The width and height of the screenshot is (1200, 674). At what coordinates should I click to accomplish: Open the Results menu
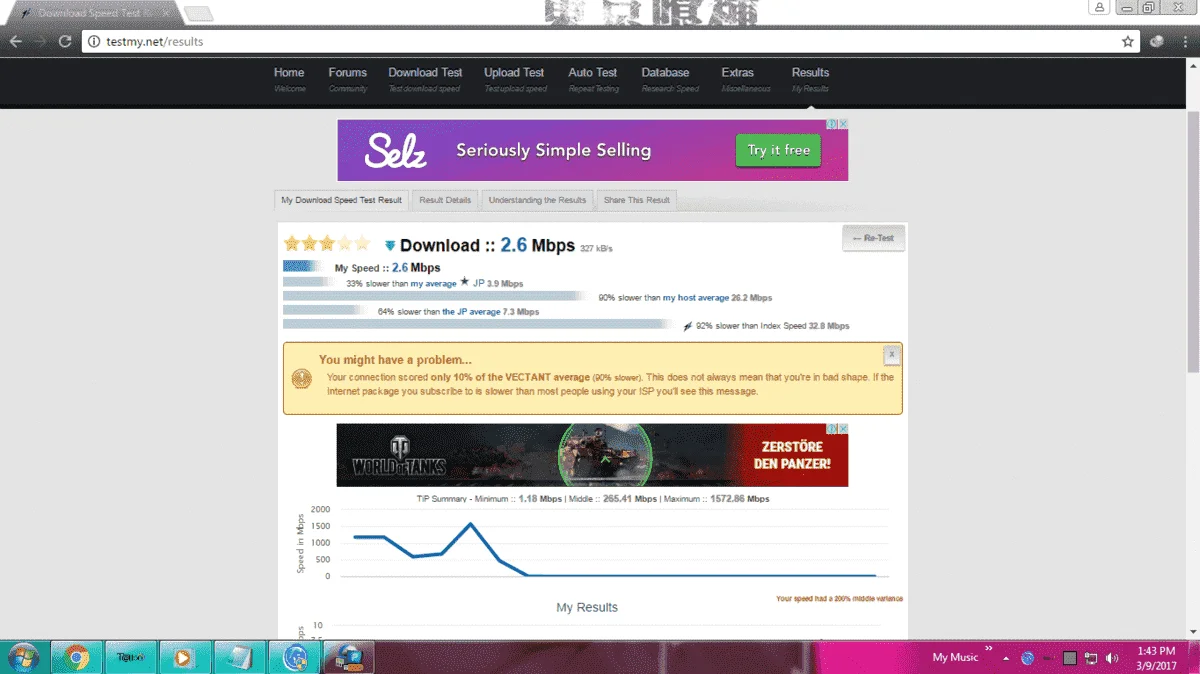[810, 79]
